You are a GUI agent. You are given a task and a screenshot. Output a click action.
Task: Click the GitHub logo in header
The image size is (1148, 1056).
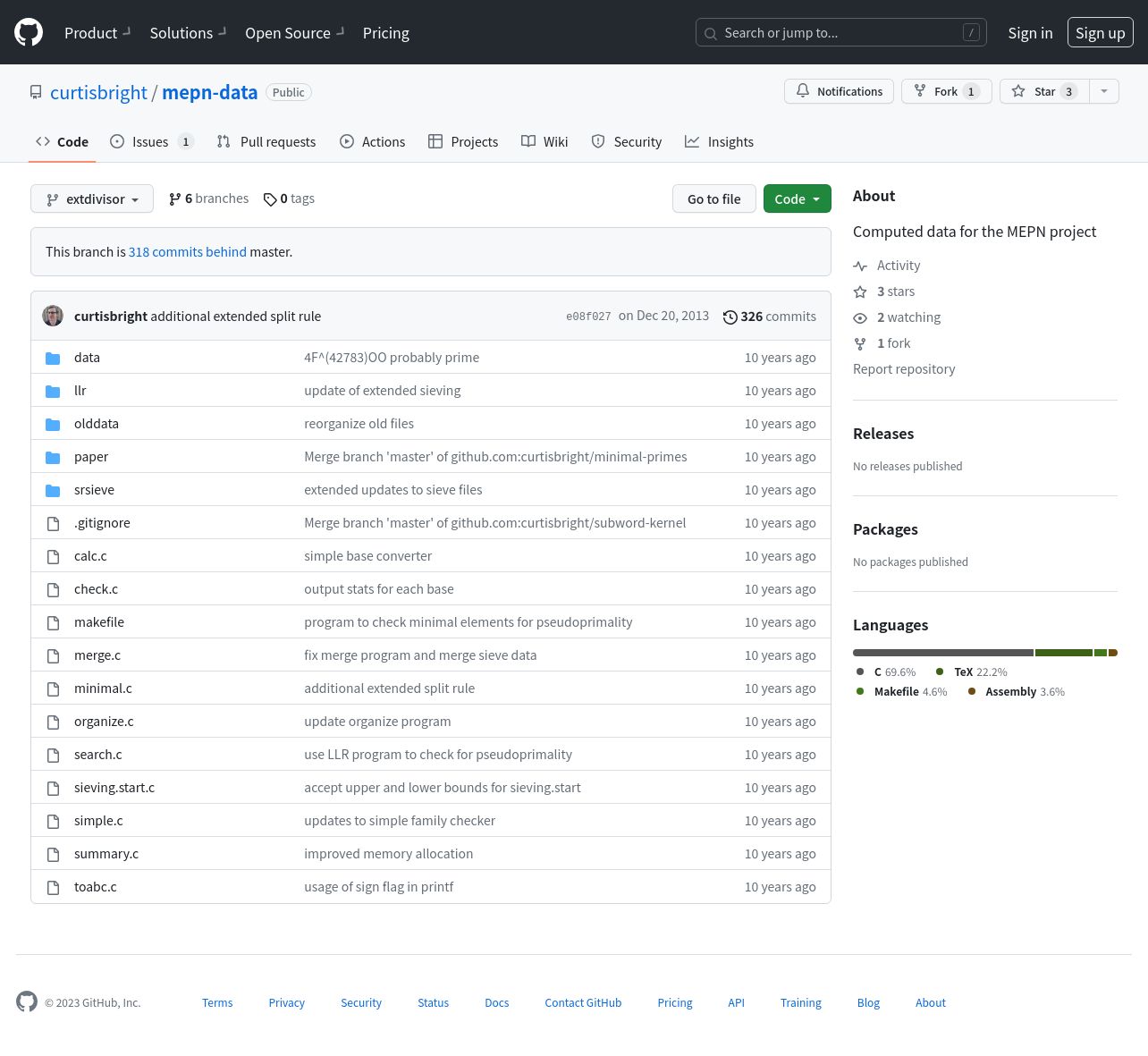(29, 32)
